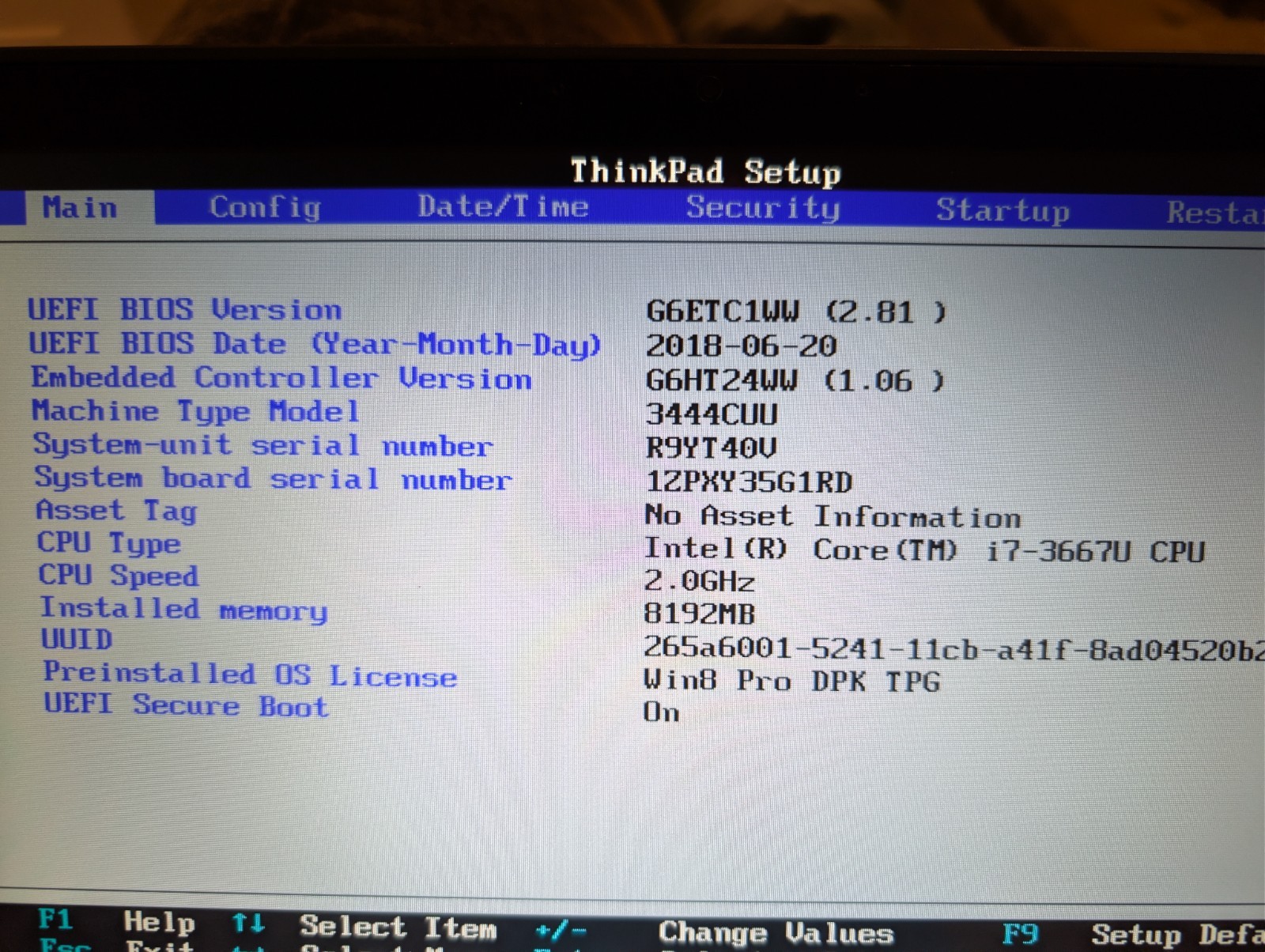Select System-unit serial number label

pos(263,445)
